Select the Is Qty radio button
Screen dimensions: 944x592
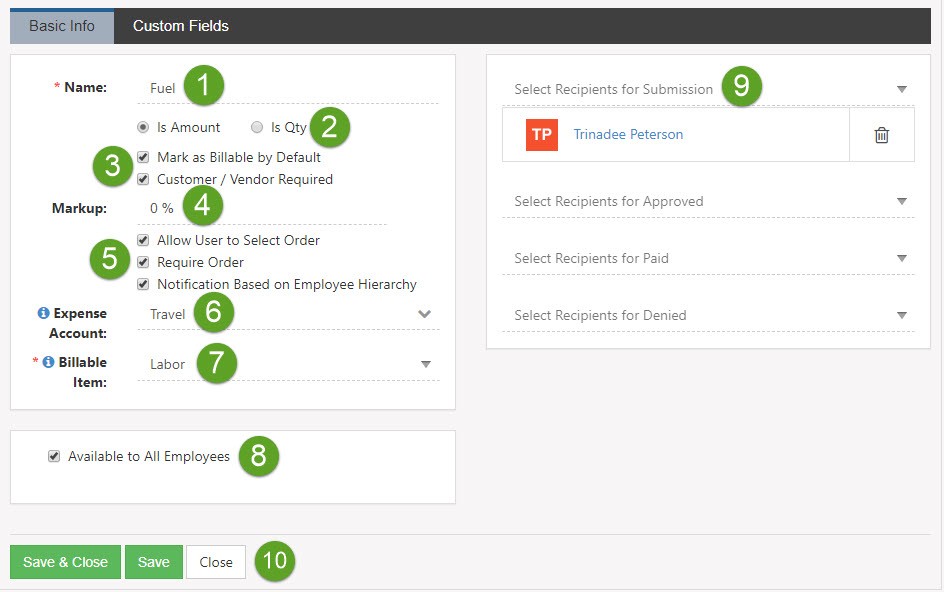point(257,128)
